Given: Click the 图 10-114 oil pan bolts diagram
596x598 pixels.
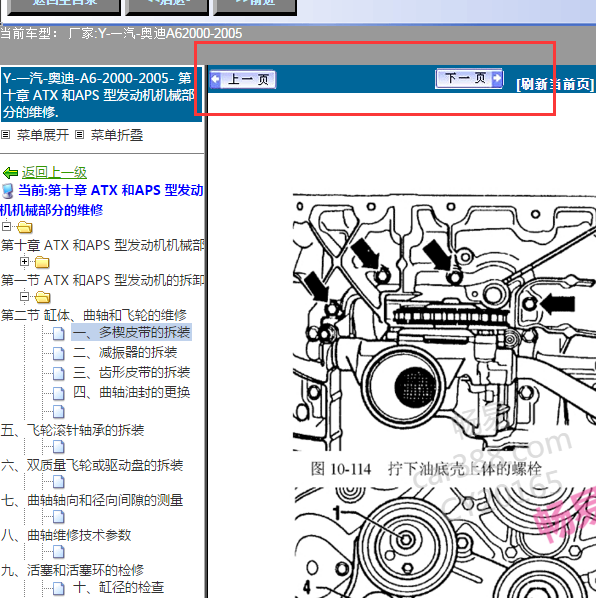Looking at the screenshot, I should 444,322.
